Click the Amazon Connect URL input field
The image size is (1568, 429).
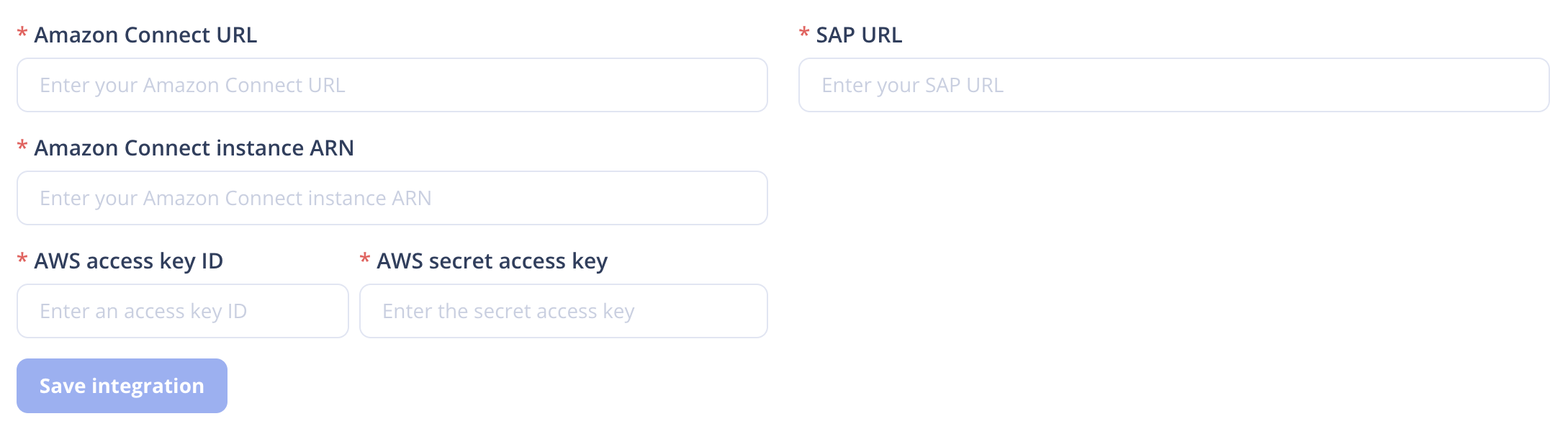pyautogui.click(x=392, y=84)
